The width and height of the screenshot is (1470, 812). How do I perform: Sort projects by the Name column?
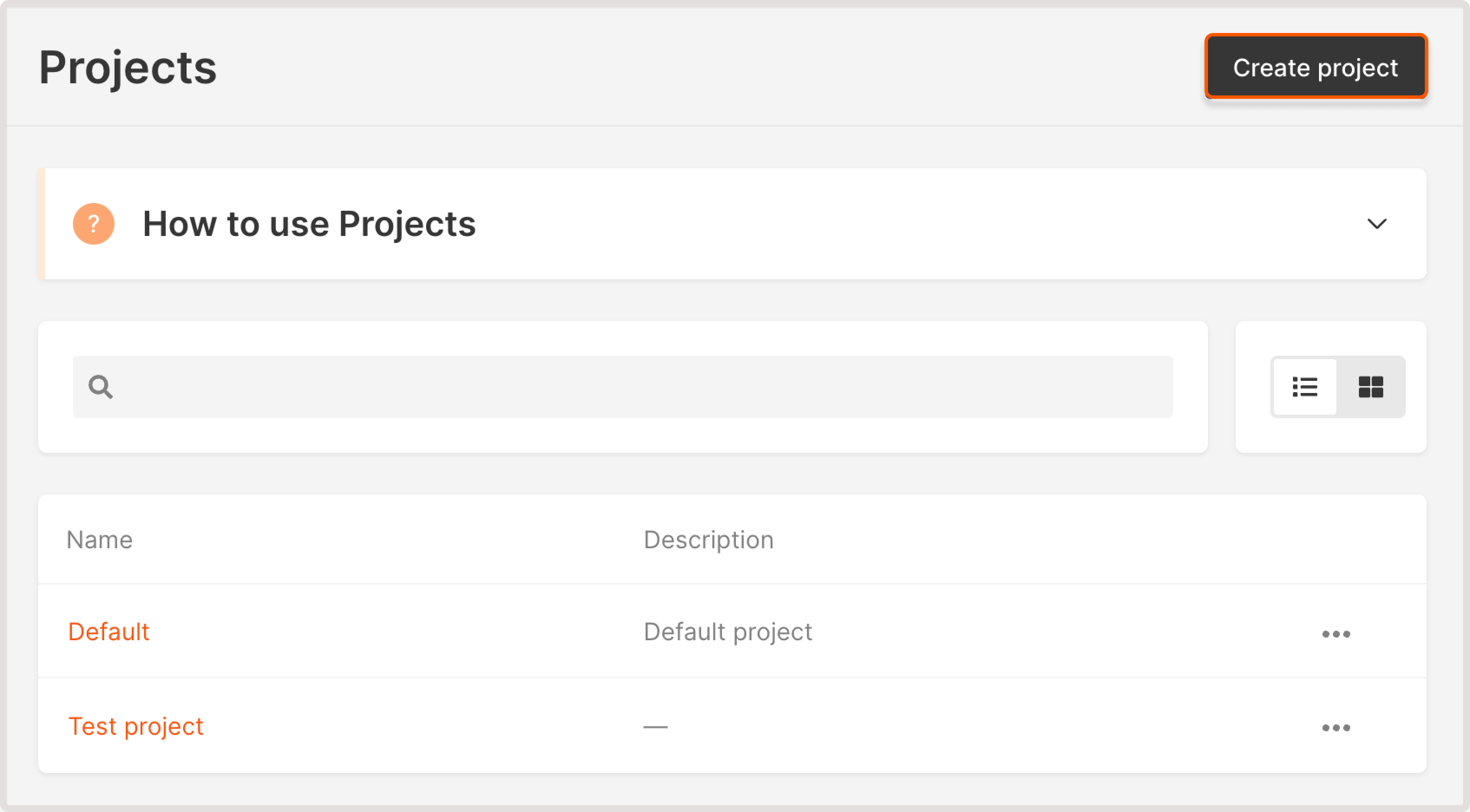(x=99, y=539)
